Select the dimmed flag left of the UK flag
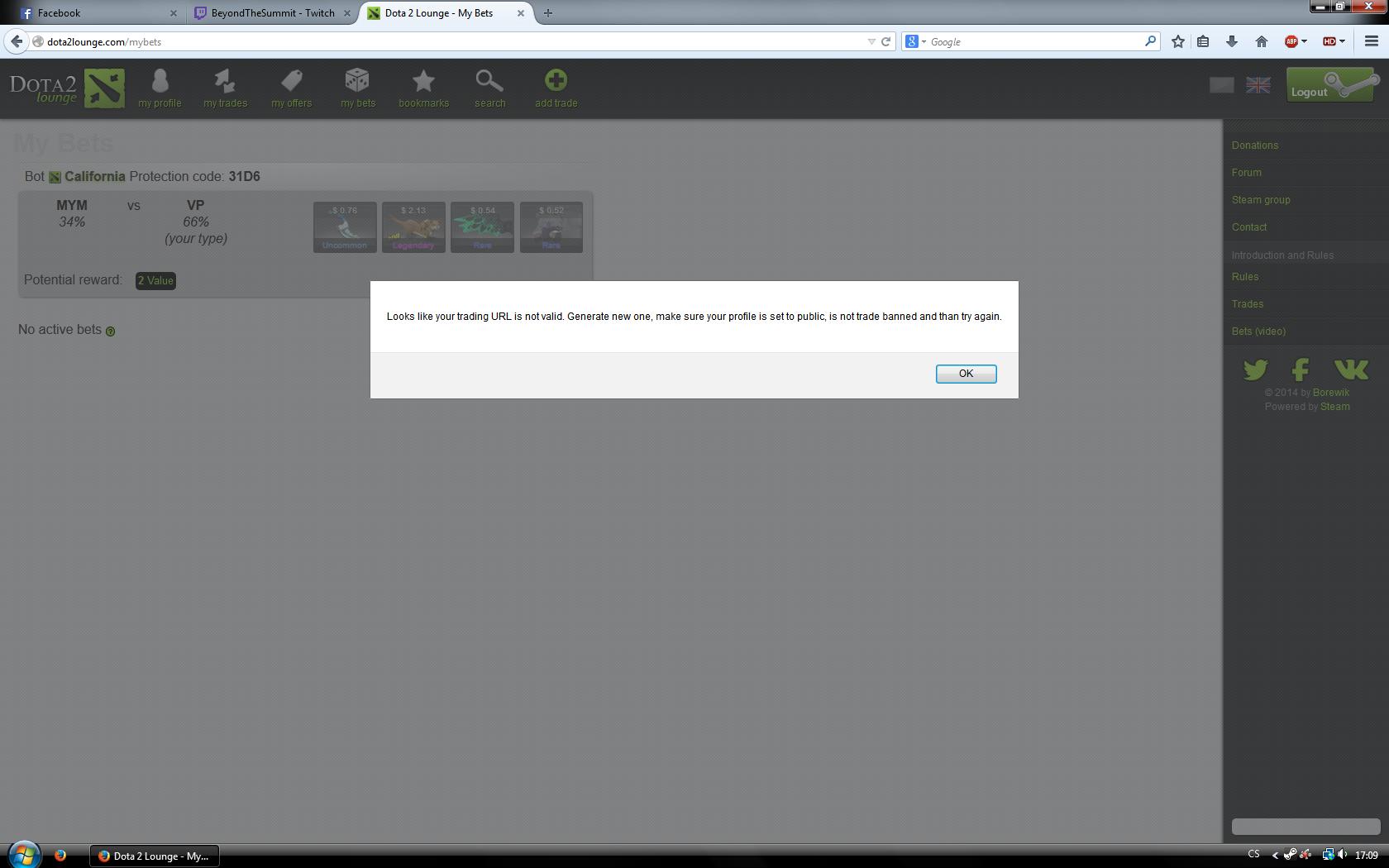 [x=1221, y=85]
